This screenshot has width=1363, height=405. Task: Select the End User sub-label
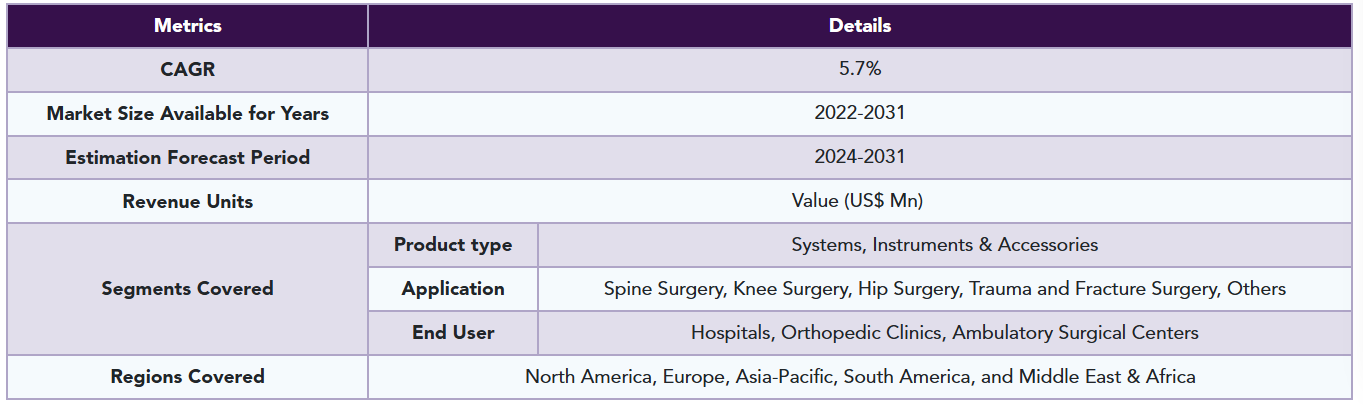pos(453,333)
